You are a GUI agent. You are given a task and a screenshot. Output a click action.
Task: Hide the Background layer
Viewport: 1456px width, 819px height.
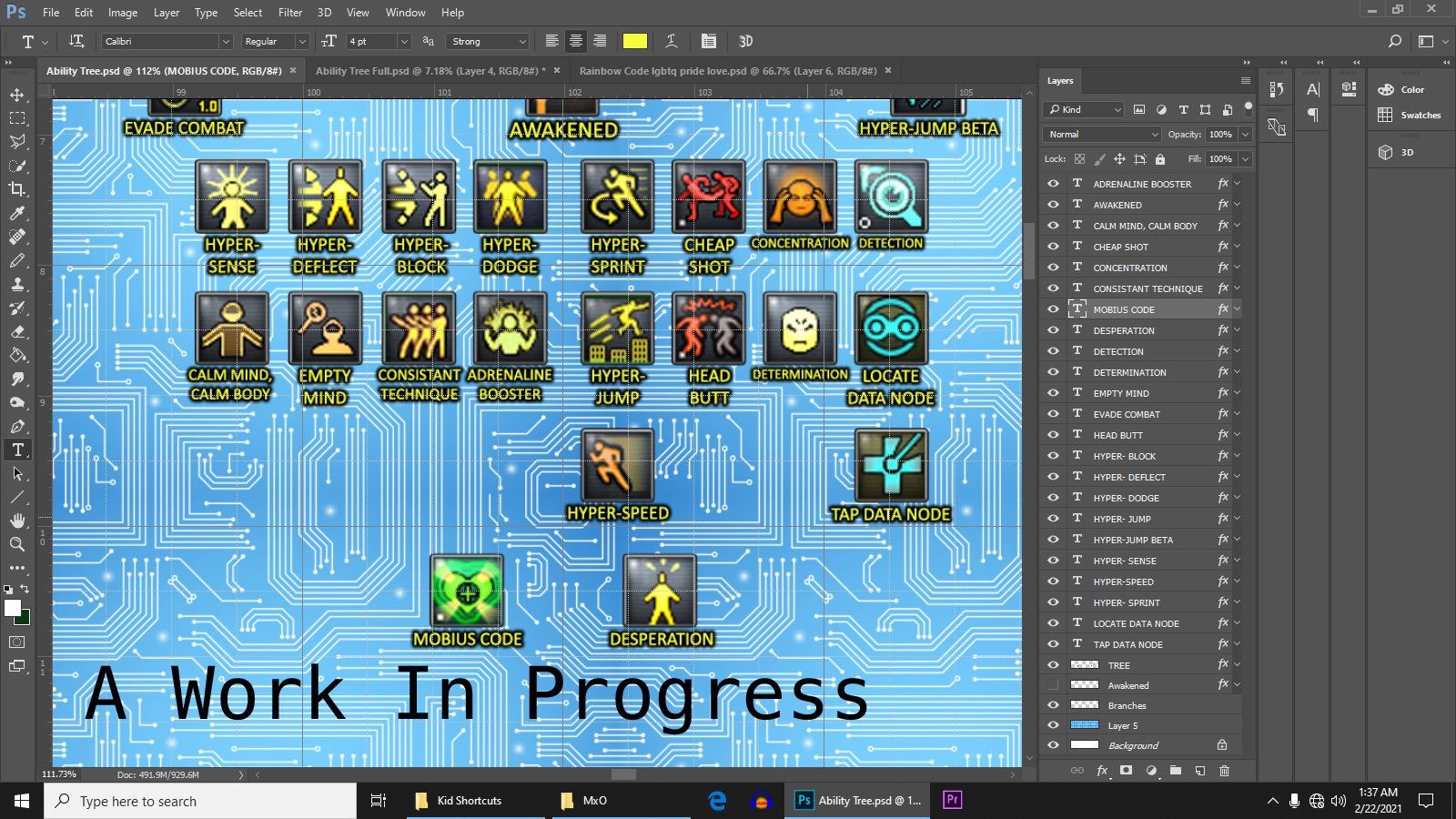1053,745
